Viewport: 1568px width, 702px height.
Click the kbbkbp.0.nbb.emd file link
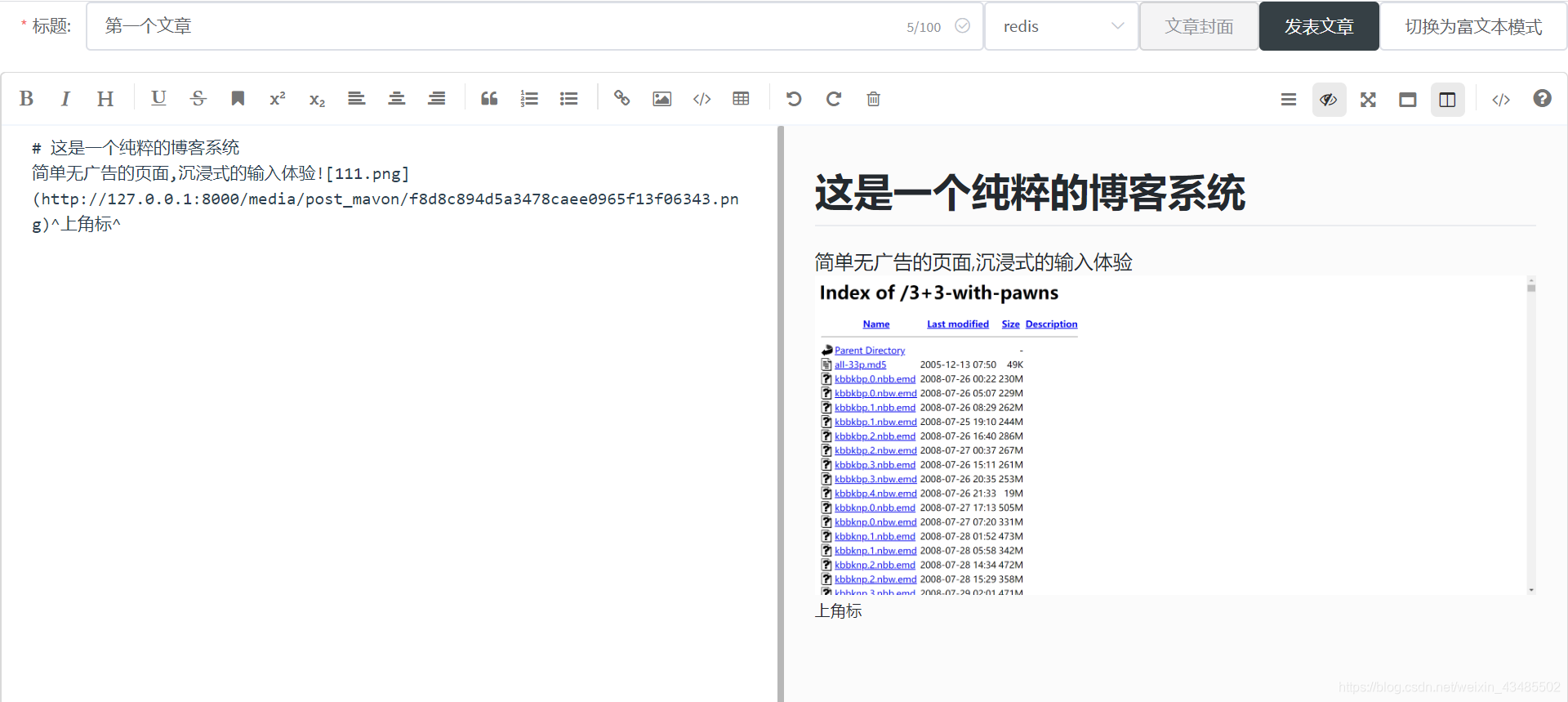point(875,379)
